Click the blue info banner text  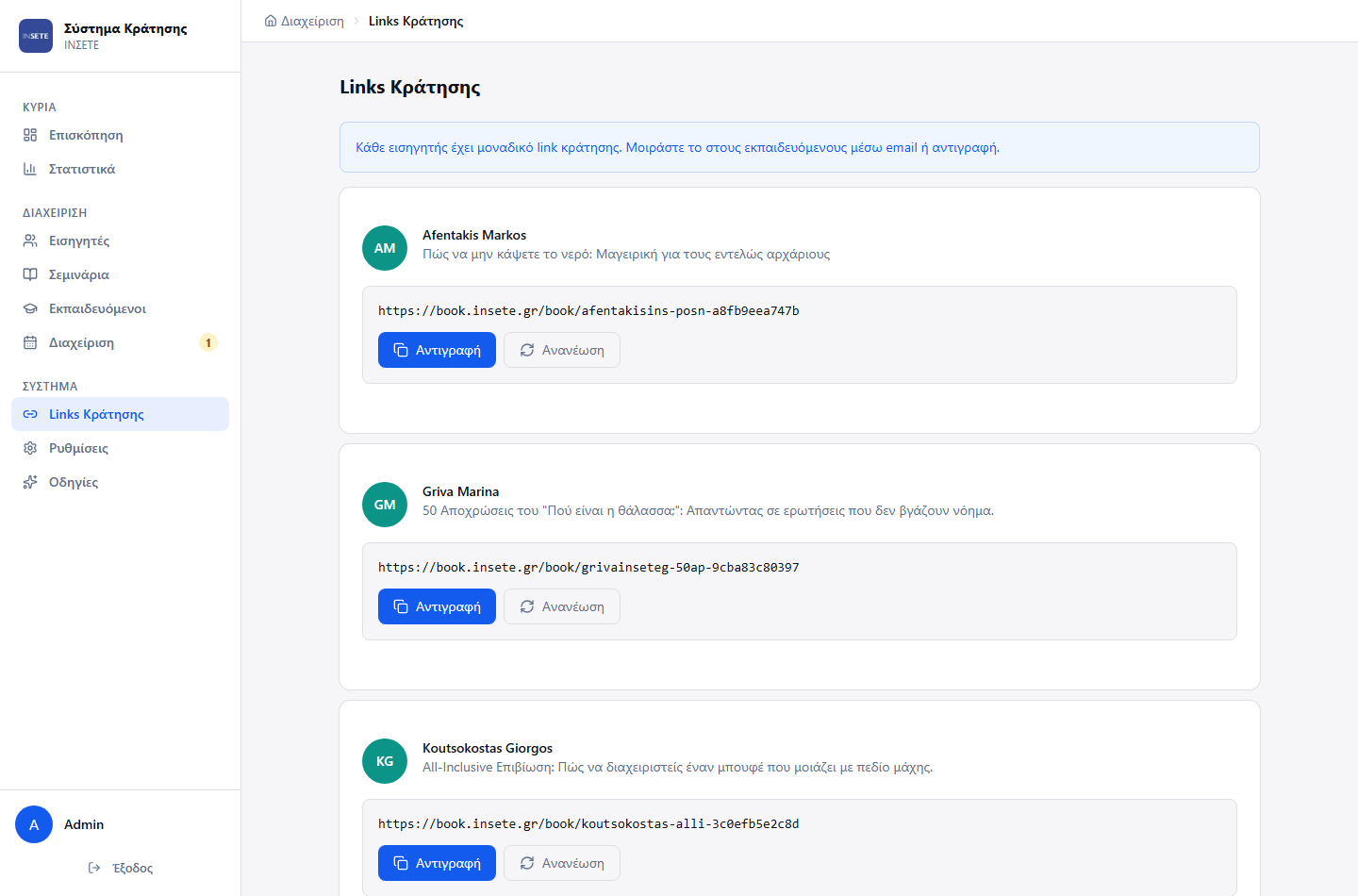click(x=677, y=147)
